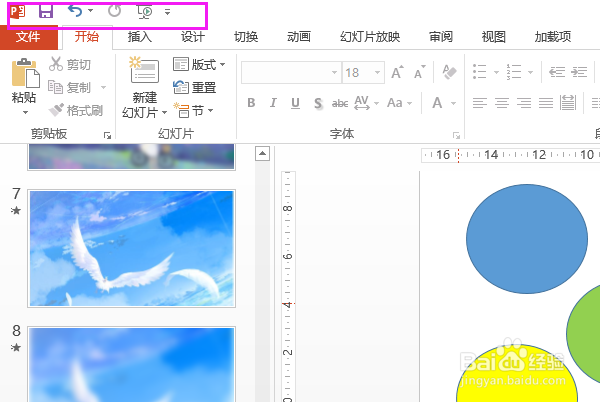Image resolution: width=600 pixels, height=402 pixels.
Task: Click Increase List Level icon
Action: point(579,72)
